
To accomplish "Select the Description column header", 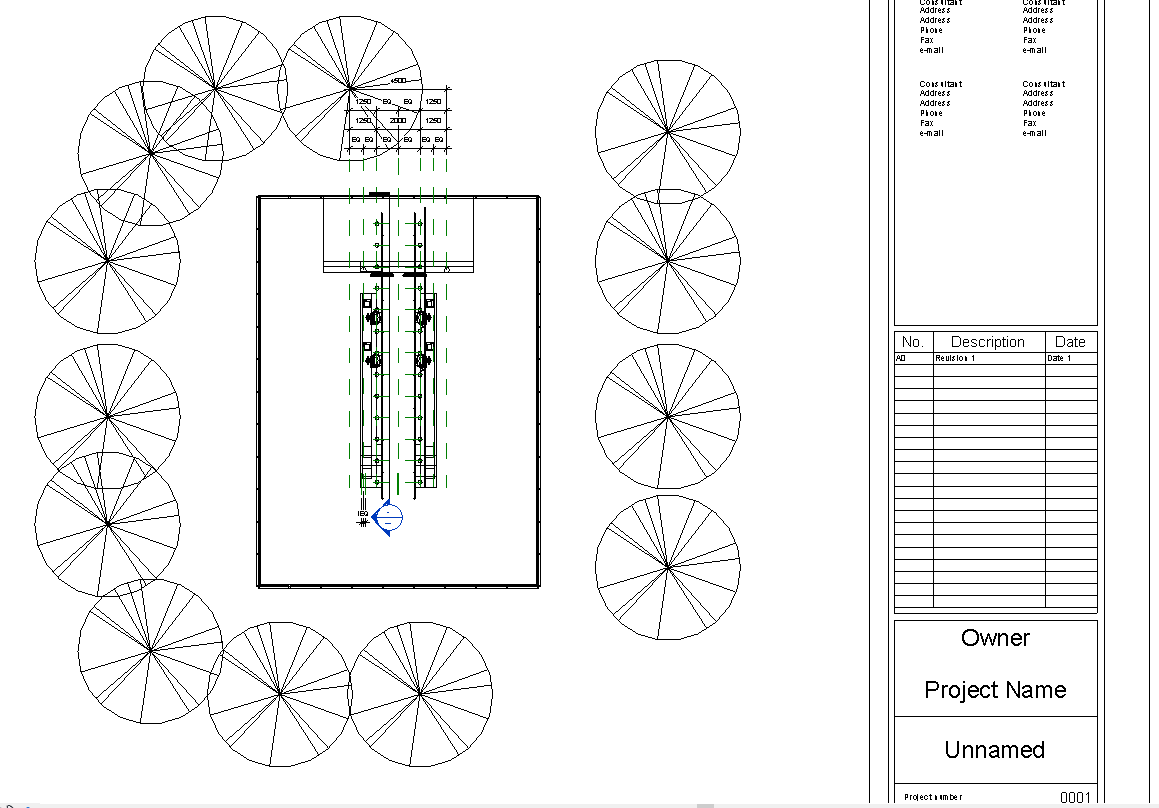I will [988, 342].
